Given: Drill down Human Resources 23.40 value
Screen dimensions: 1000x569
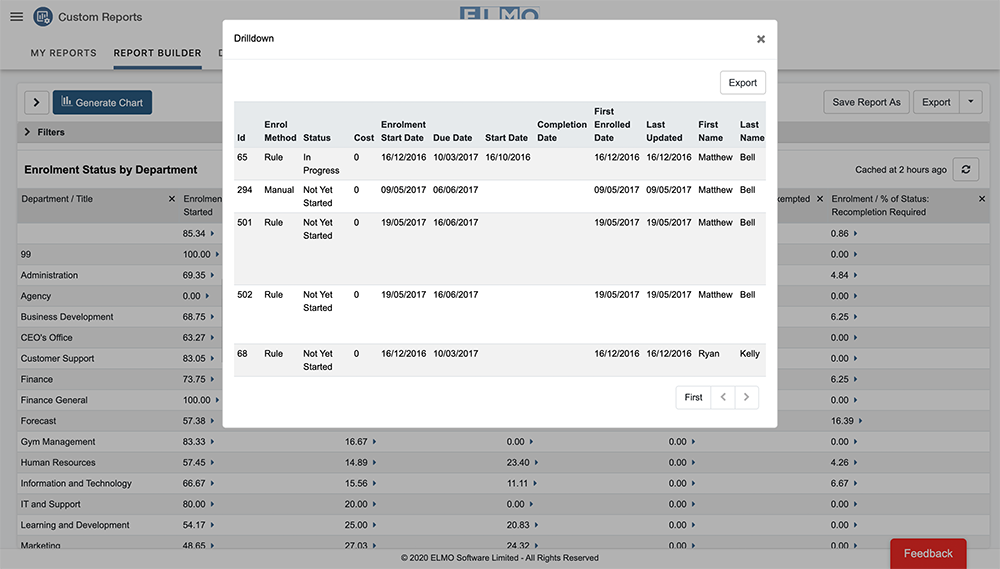Looking at the screenshot, I should pyautogui.click(x=536, y=462).
